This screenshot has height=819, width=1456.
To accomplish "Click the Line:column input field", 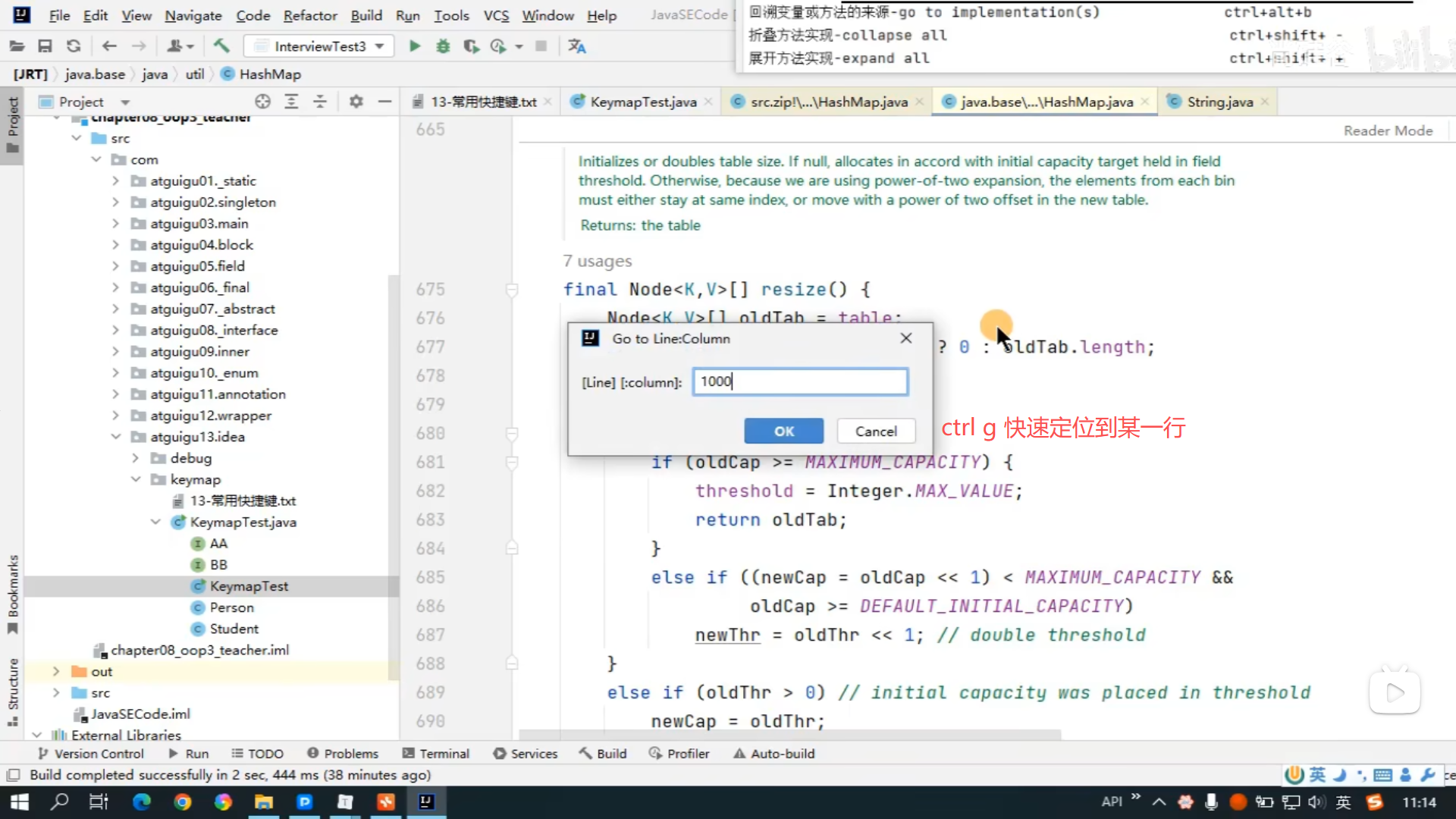I will click(x=799, y=381).
